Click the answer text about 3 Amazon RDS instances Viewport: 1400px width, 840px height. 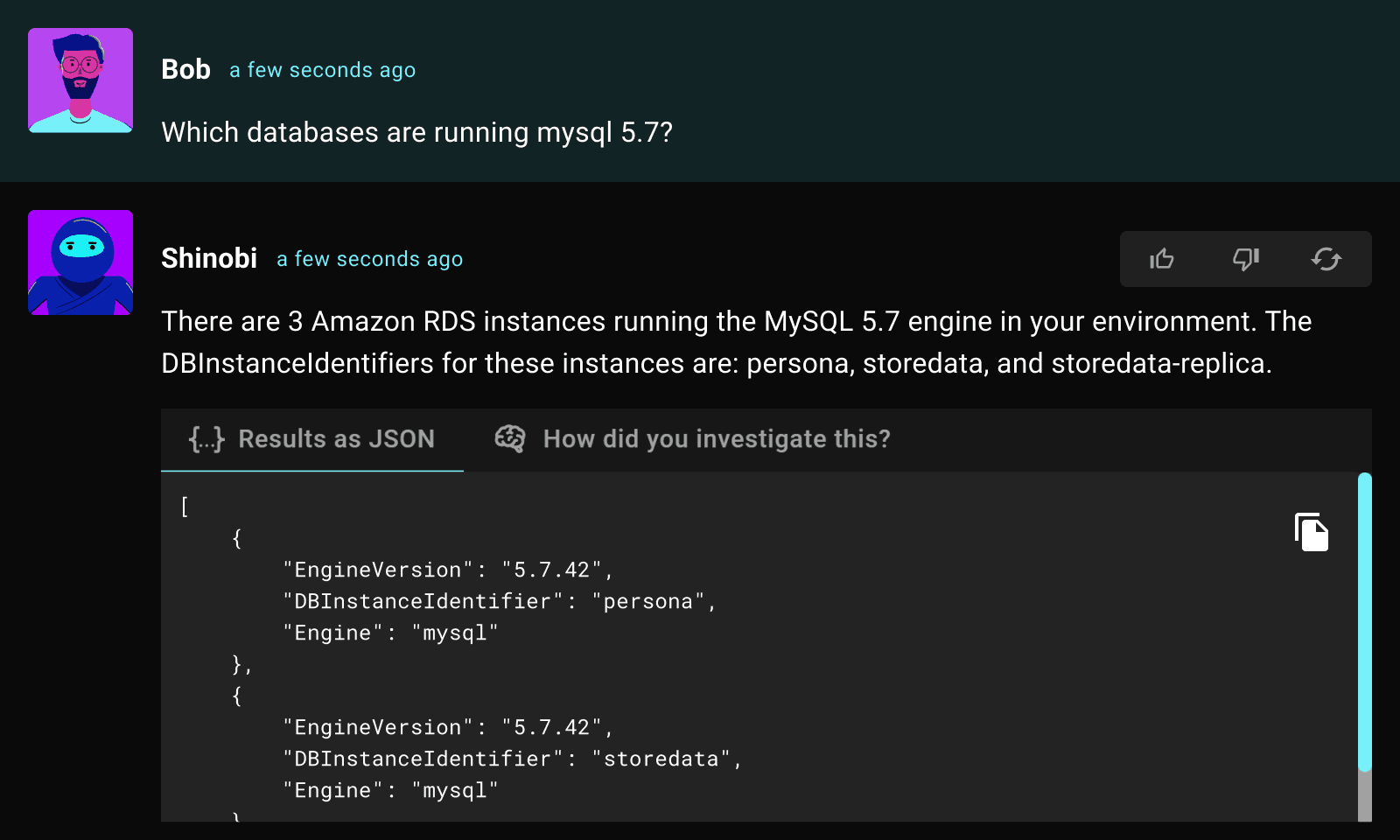pyautogui.click(x=736, y=342)
